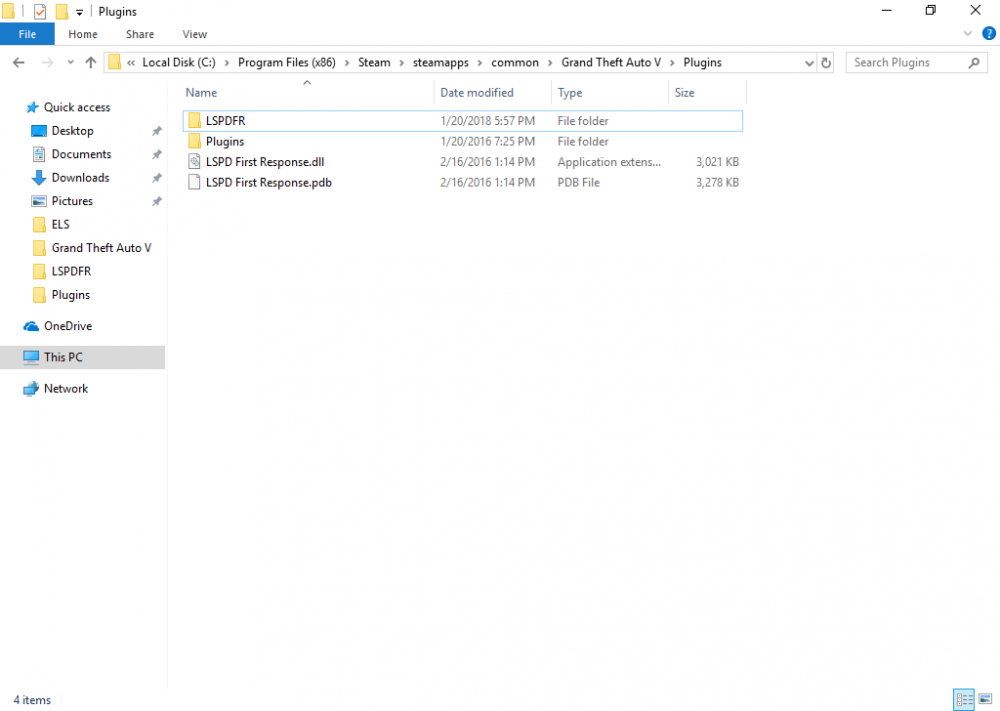Click the pin icon beside Desktop

[157, 131]
